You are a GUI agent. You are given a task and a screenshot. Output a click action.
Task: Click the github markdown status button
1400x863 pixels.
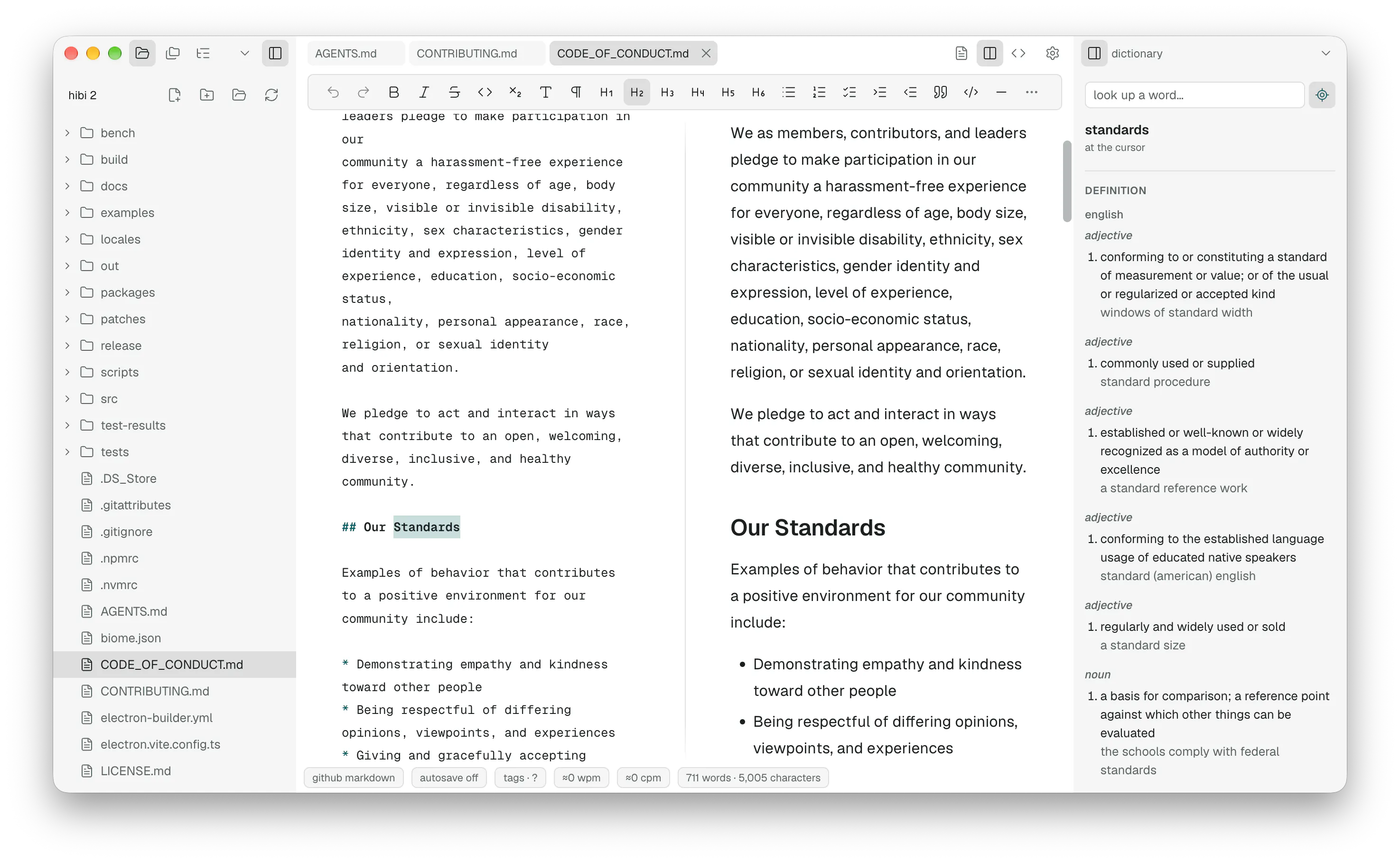coord(353,778)
